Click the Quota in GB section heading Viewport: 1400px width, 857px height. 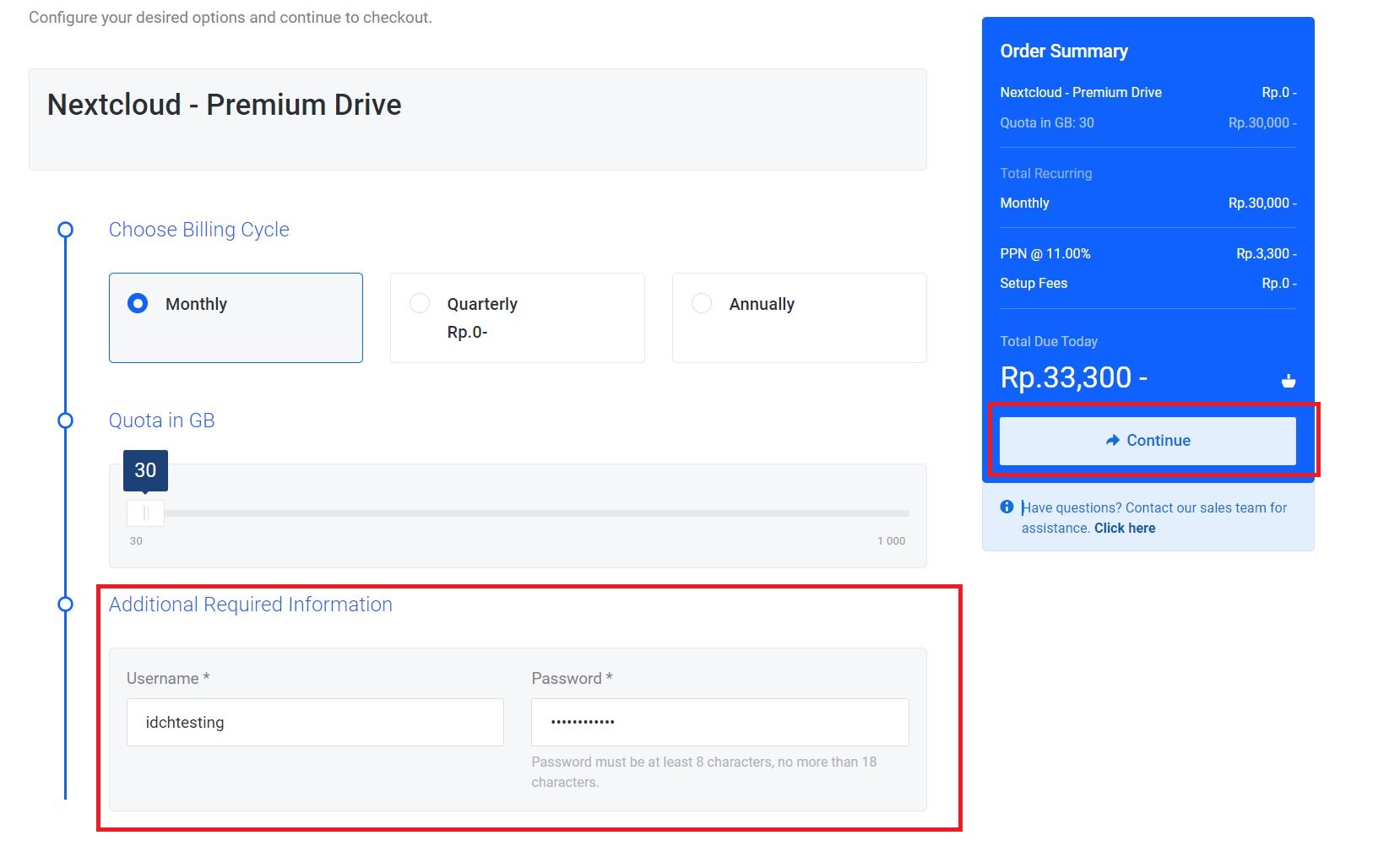click(x=161, y=420)
